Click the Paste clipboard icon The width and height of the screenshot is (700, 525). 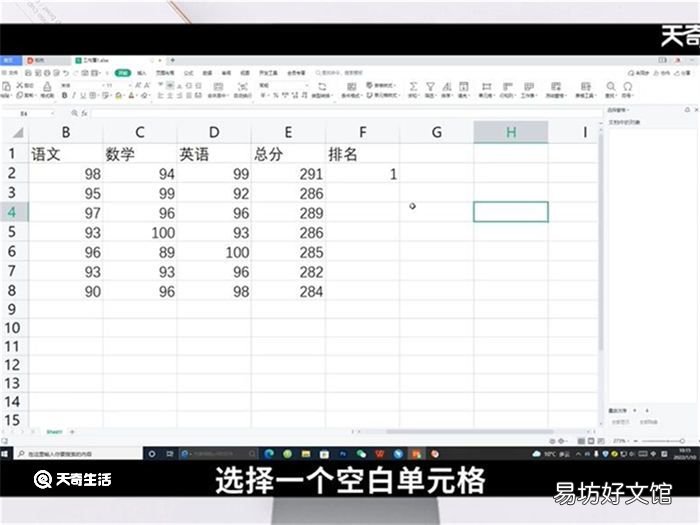point(6,86)
